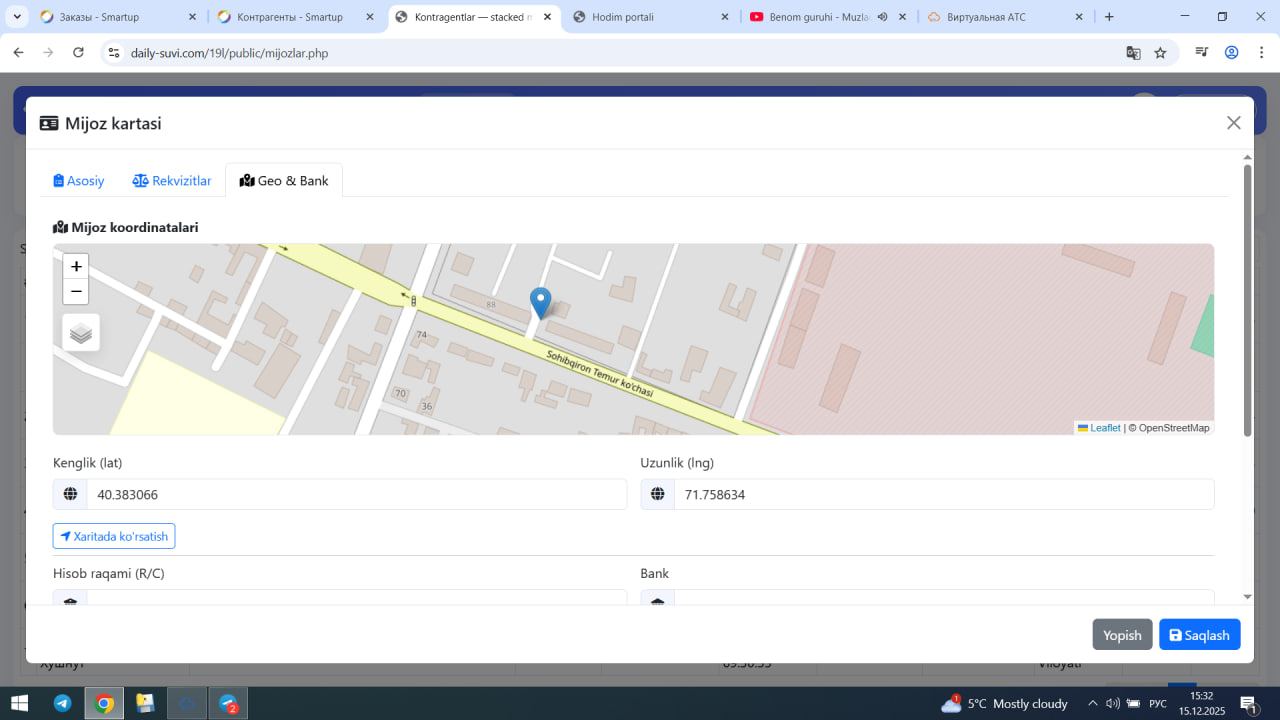The image size is (1280, 720).
Task: Open the Windows Start menu
Action: pyautogui.click(x=19, y=703)
